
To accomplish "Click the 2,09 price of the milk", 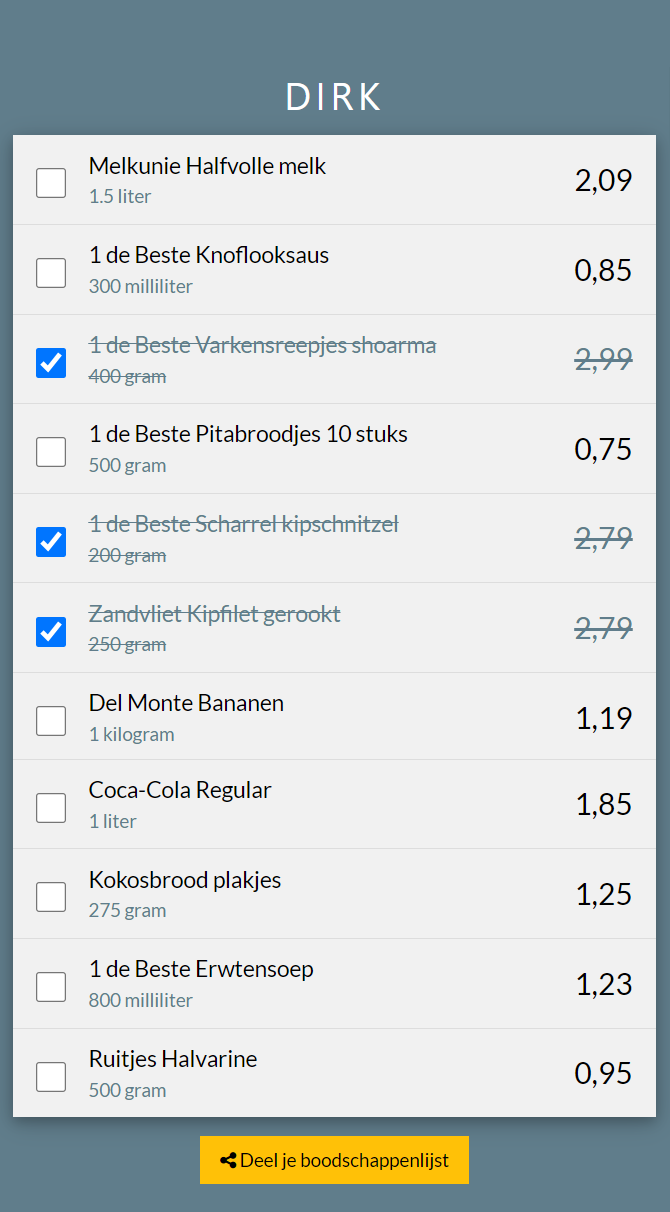I will coord(603,181).
